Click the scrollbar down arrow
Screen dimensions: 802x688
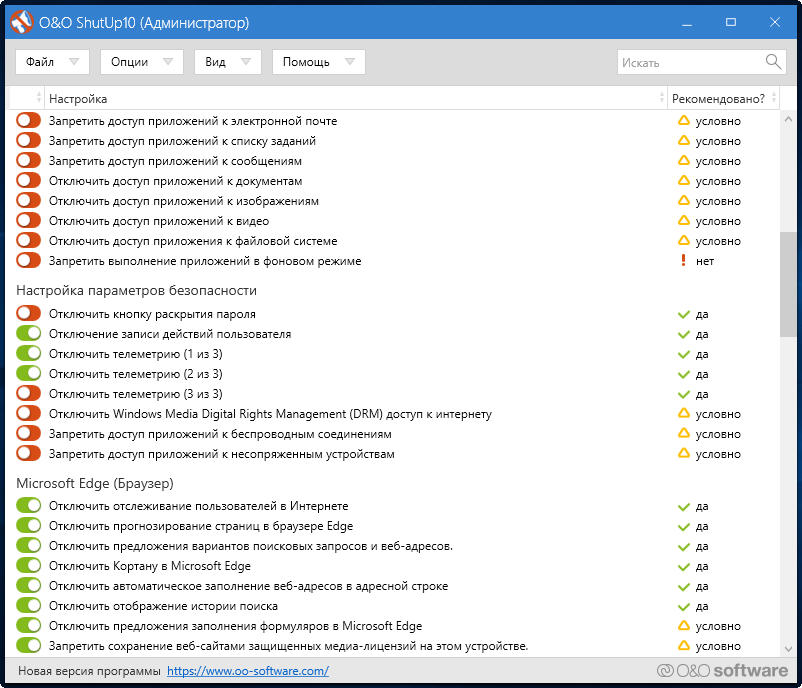(x=788, y=649)
